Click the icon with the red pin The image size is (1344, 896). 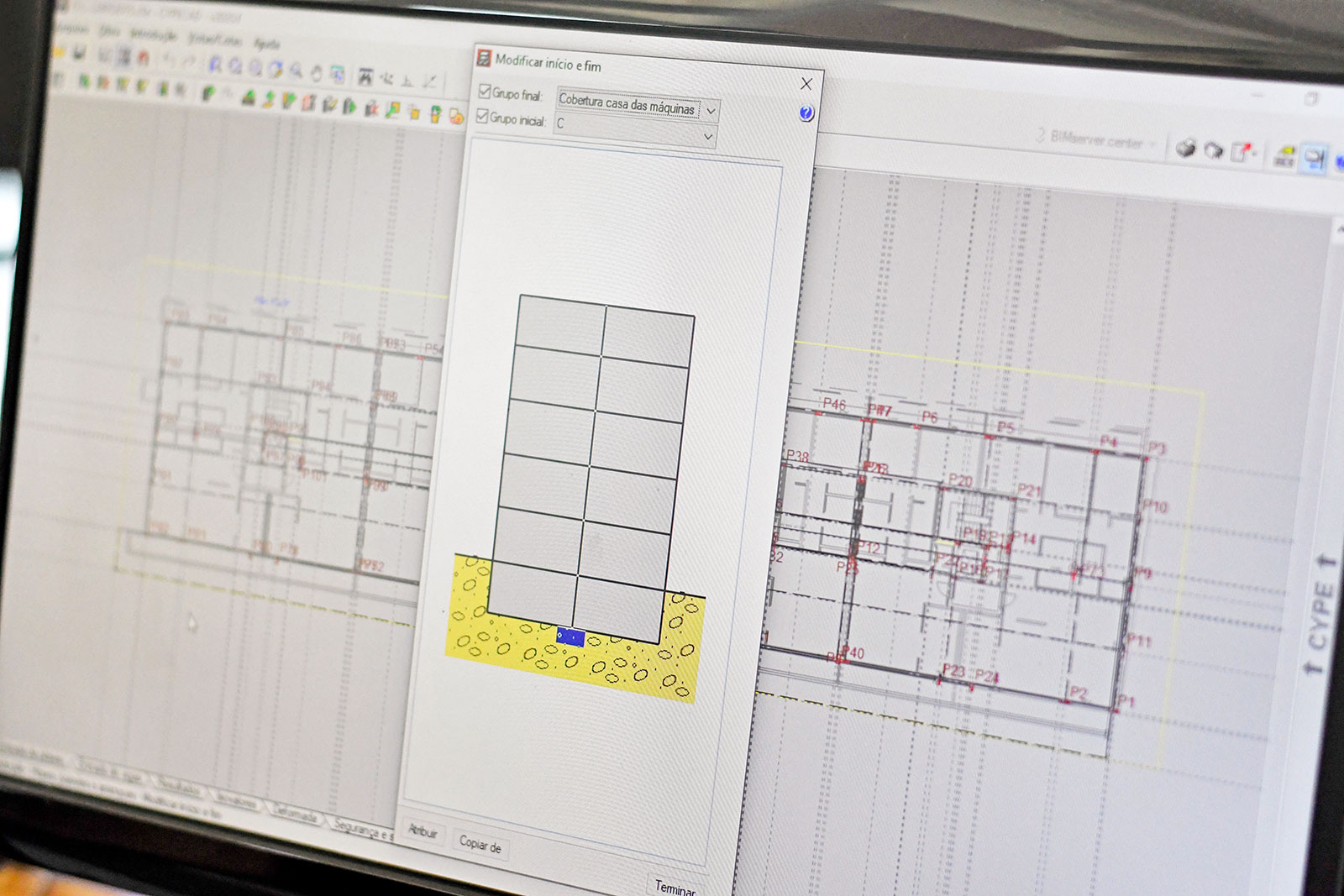click(x=1242, y=152)
